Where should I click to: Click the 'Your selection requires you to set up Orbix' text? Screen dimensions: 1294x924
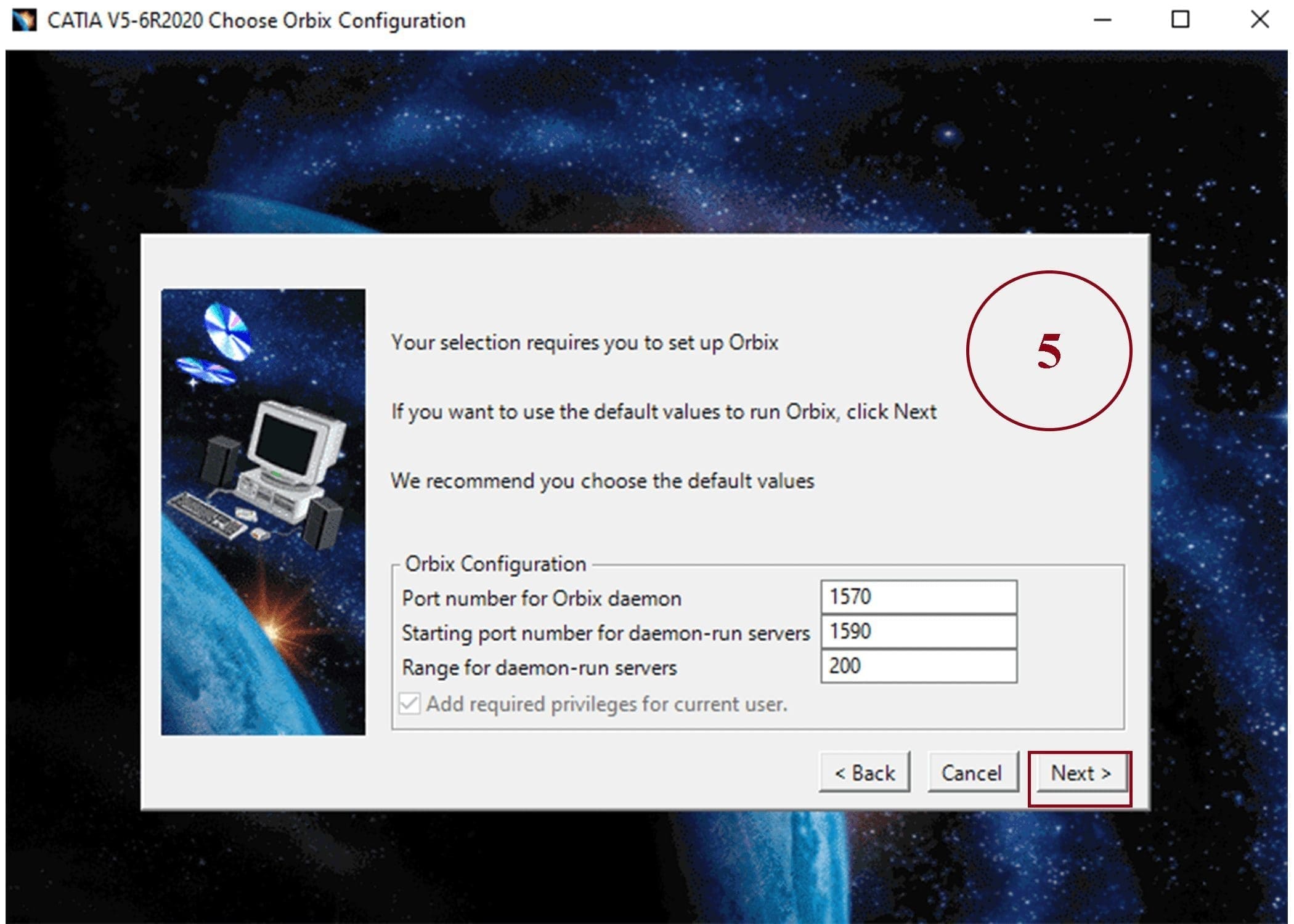point(585,342)
